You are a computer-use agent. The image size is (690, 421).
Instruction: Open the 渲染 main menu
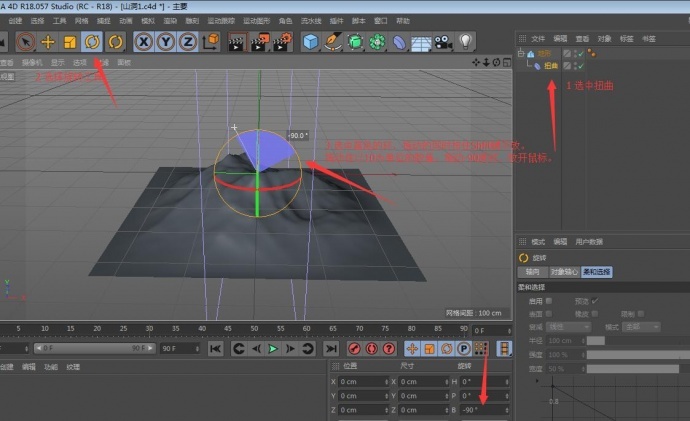click(170, 21)
